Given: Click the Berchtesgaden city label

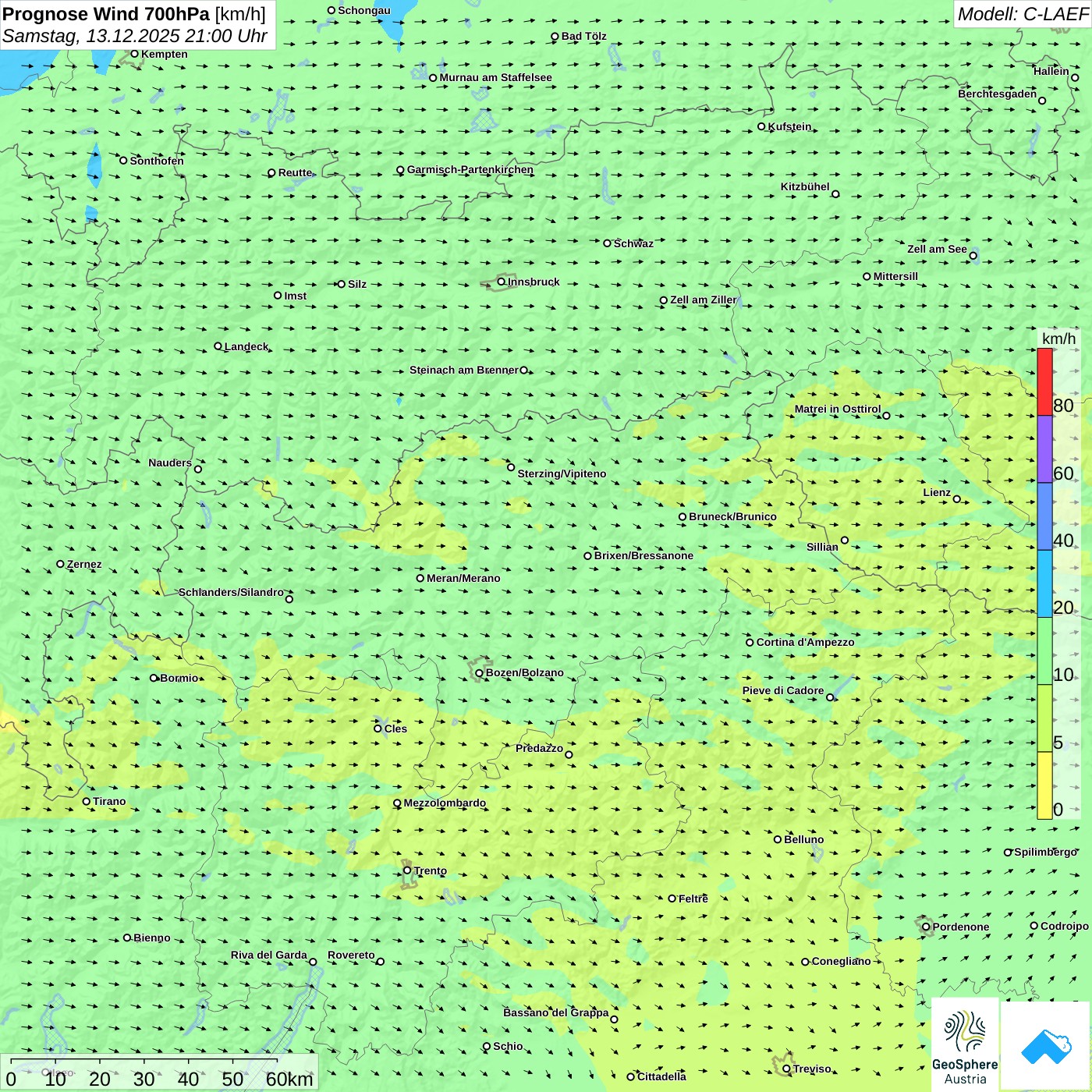Looking at the screenshot, I should tap(998, 94).
